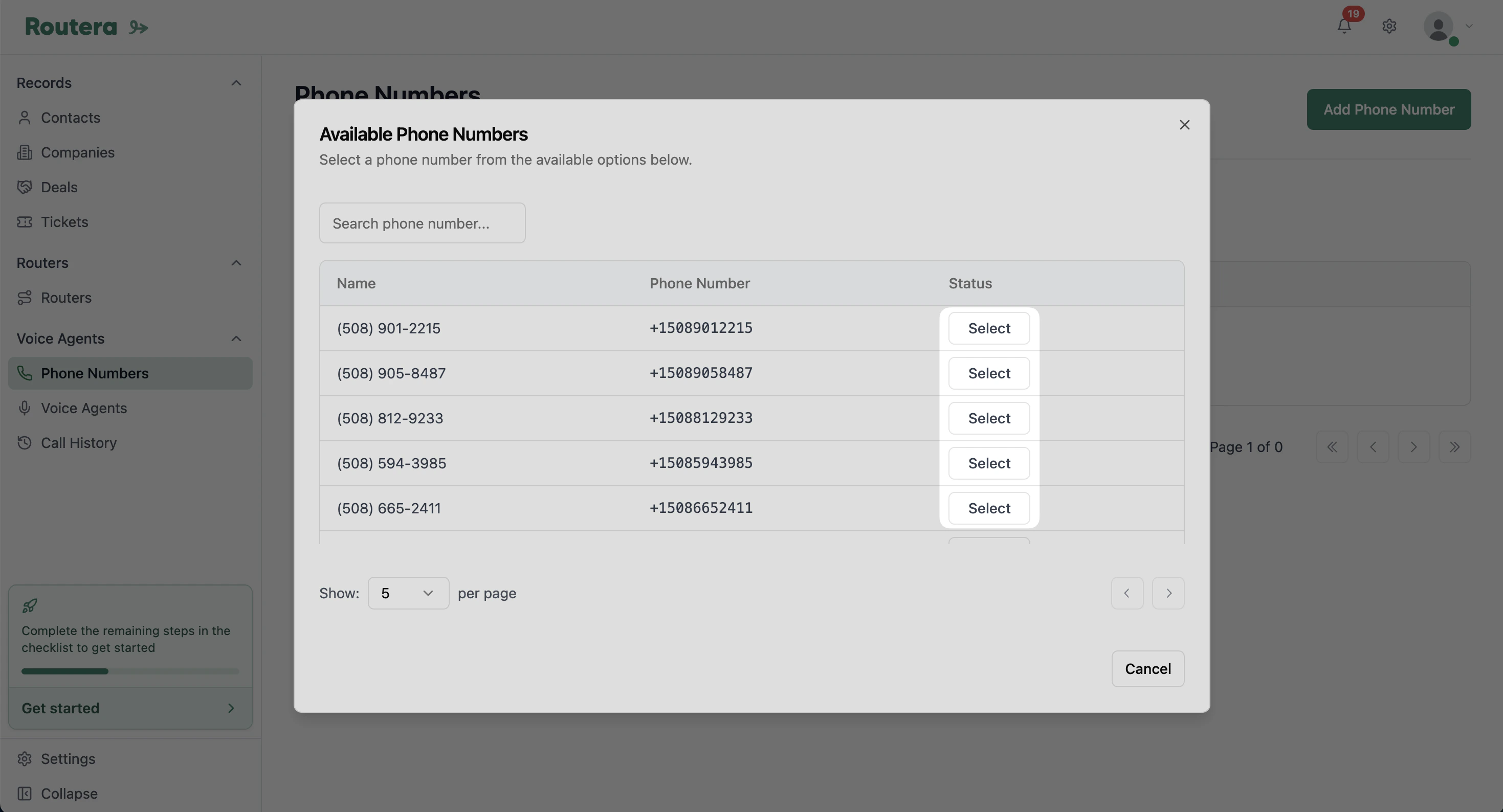
Task: Click the Deals handshake icon
Action: (25, 187)
